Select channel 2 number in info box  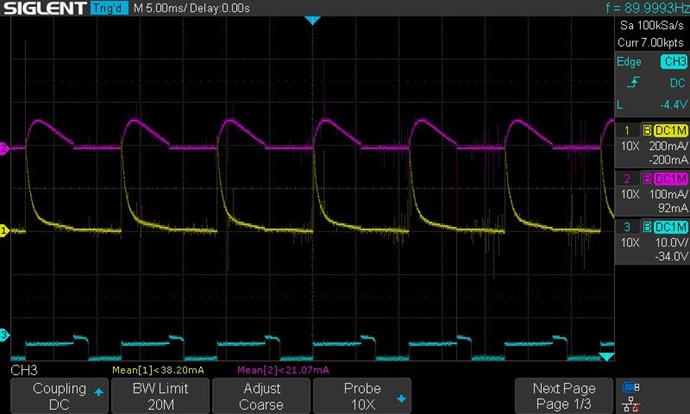[627, 179]
